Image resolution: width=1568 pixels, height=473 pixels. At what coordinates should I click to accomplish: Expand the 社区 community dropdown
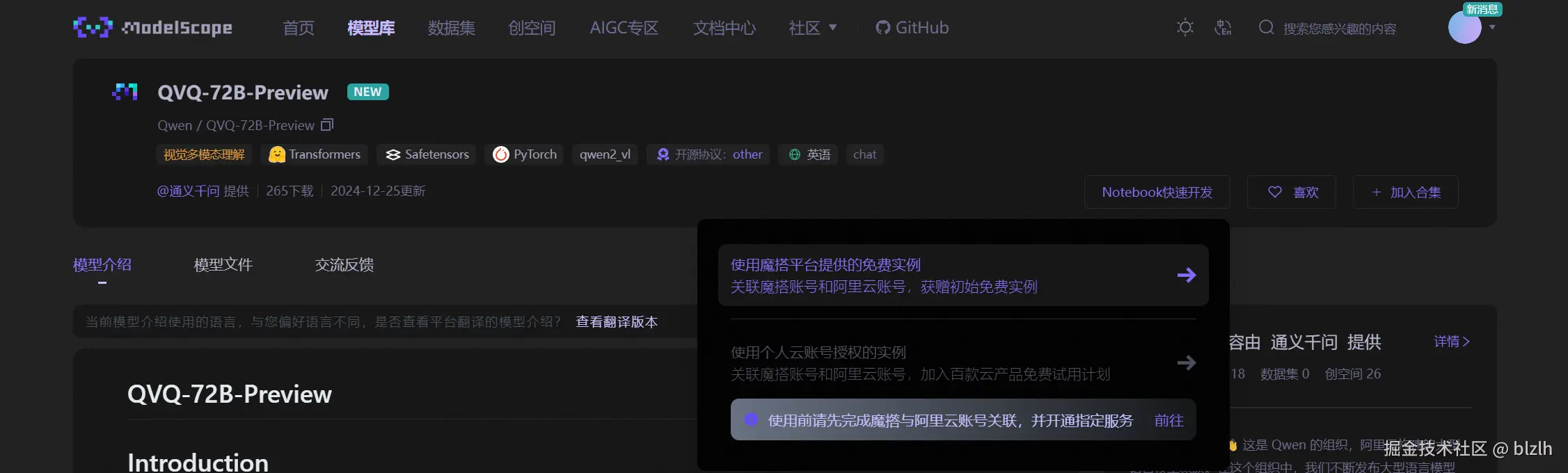[813, 28]
